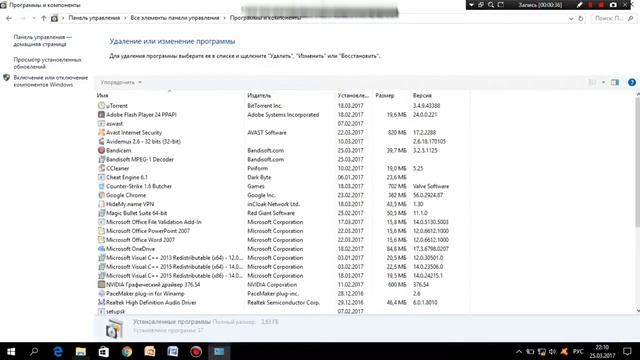640x360 pixels.
Task: Click the Cheat Engine 6.1 icon
Action: [101, 177]
